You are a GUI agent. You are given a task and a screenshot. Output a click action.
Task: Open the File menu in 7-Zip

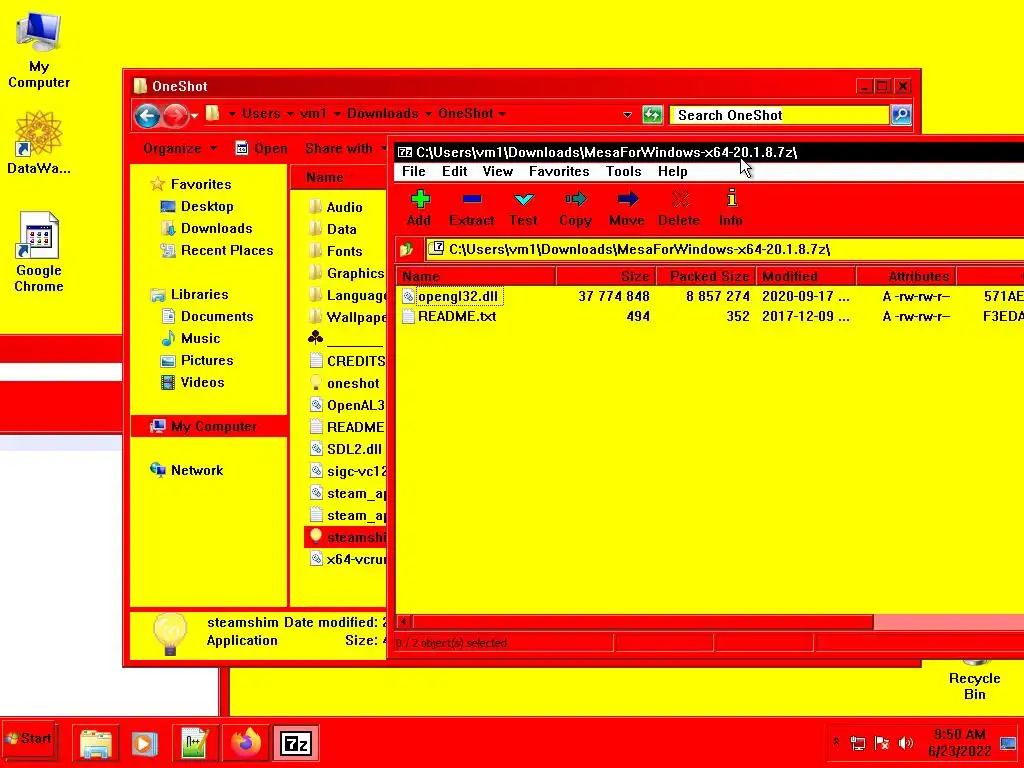[x=413, y=171]
